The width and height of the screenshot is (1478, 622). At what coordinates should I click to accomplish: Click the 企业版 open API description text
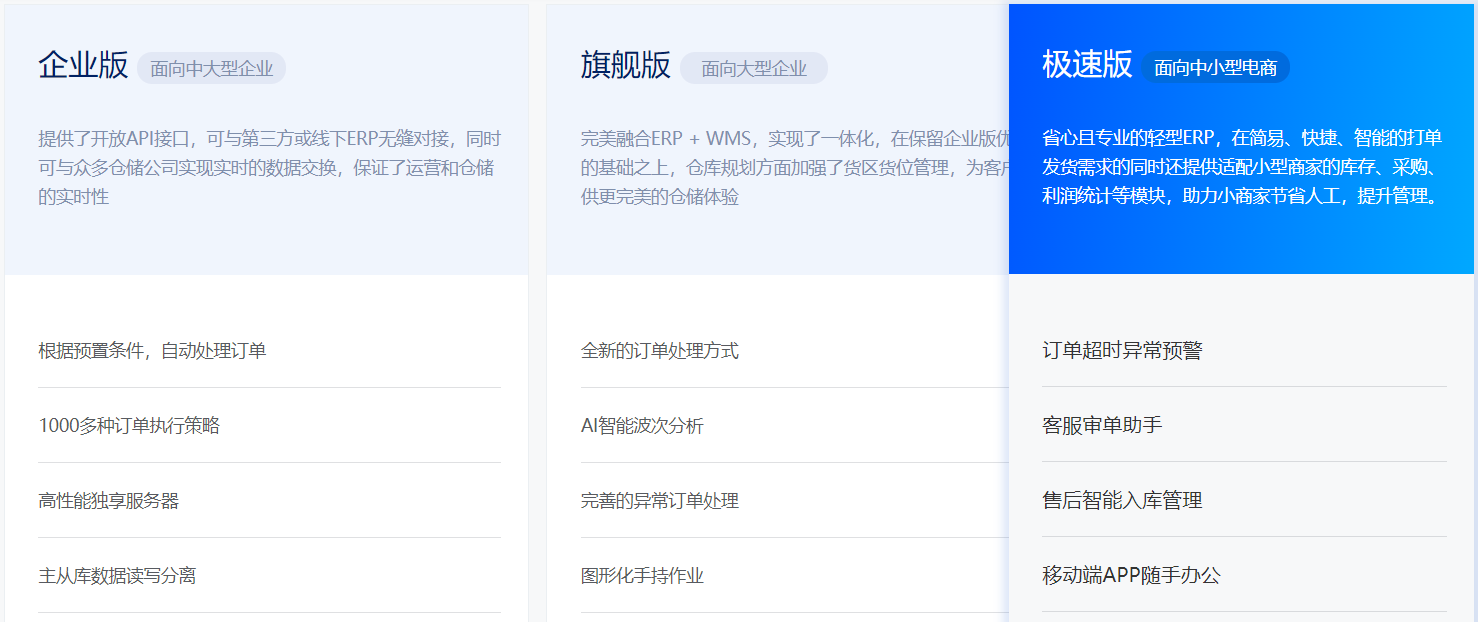click(x=269, y=168)
